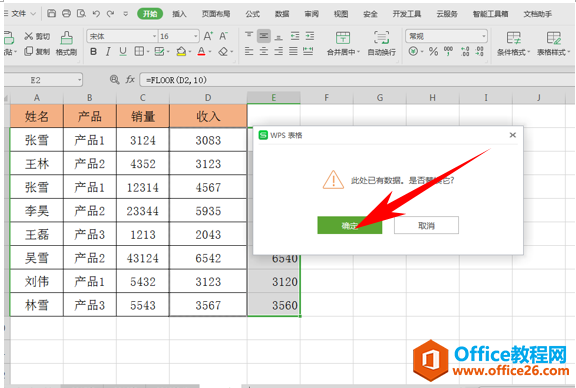Align text right

(x=279, y=51)
